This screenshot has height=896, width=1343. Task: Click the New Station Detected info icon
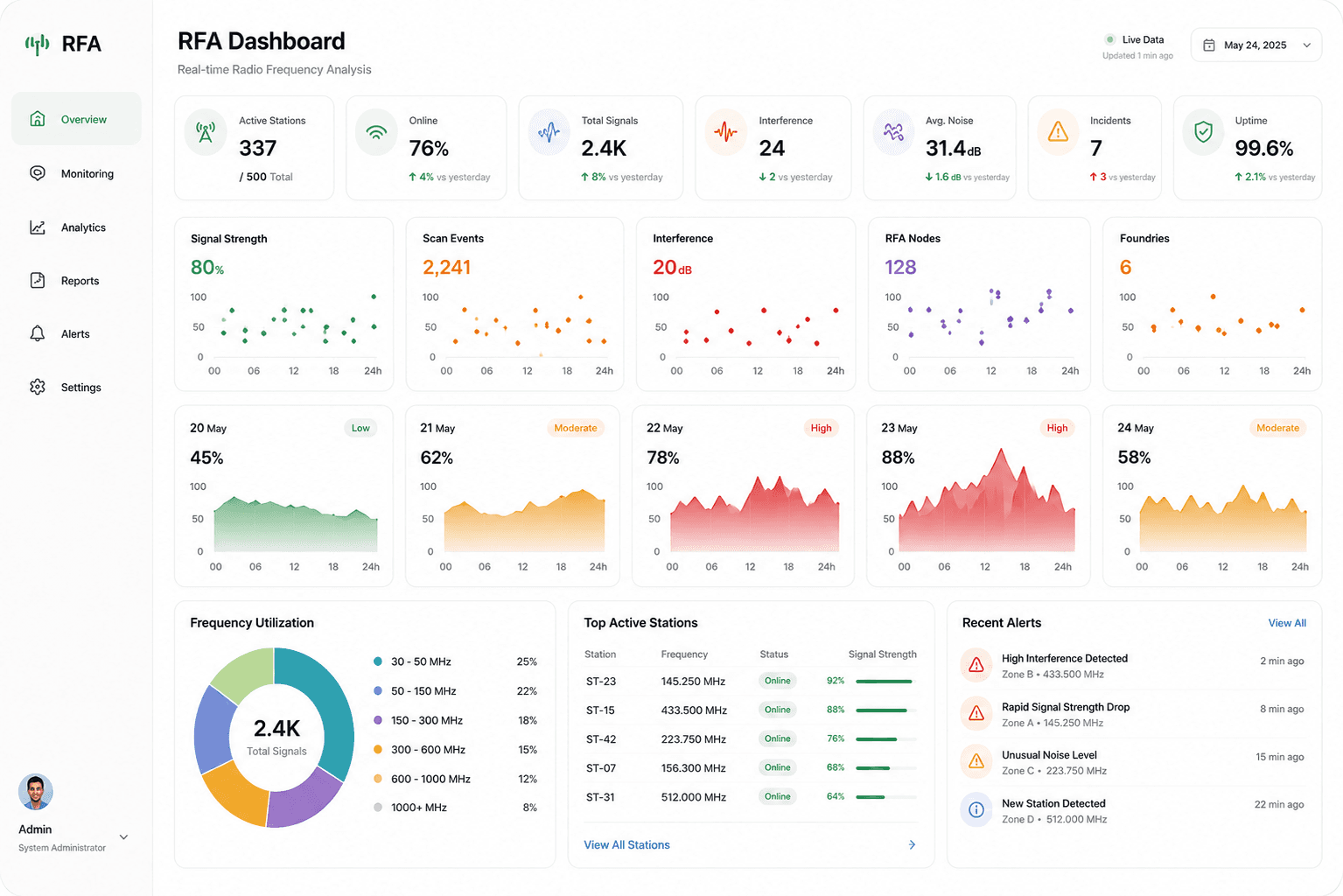[x=976, y=810]
